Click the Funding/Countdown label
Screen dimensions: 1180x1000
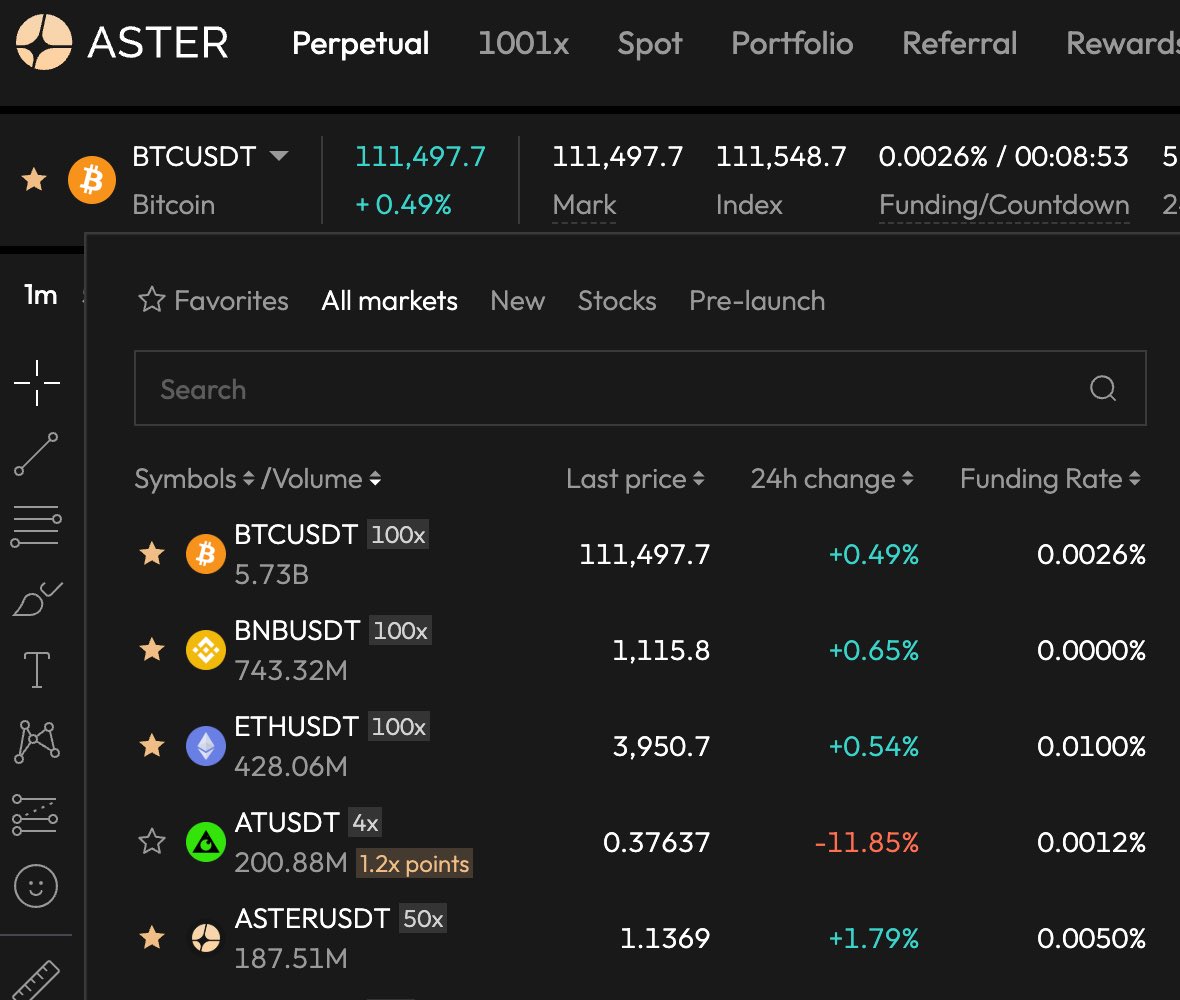(1004, 205)
